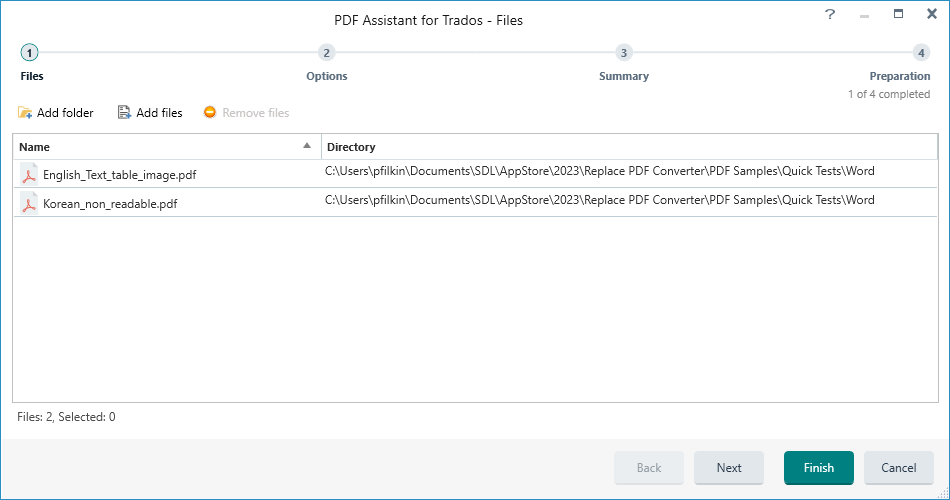The image size is (950, 500).
Task: Cancel the PDF Assistant wizard
Action: pyautogui.click(x=899, y=468)
